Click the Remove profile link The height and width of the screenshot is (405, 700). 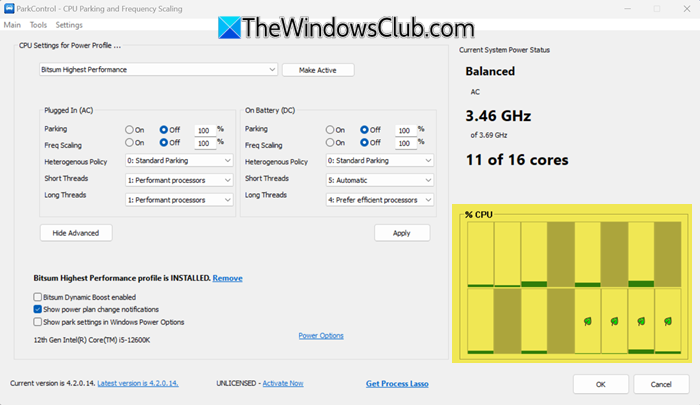[x=227, y=278]
